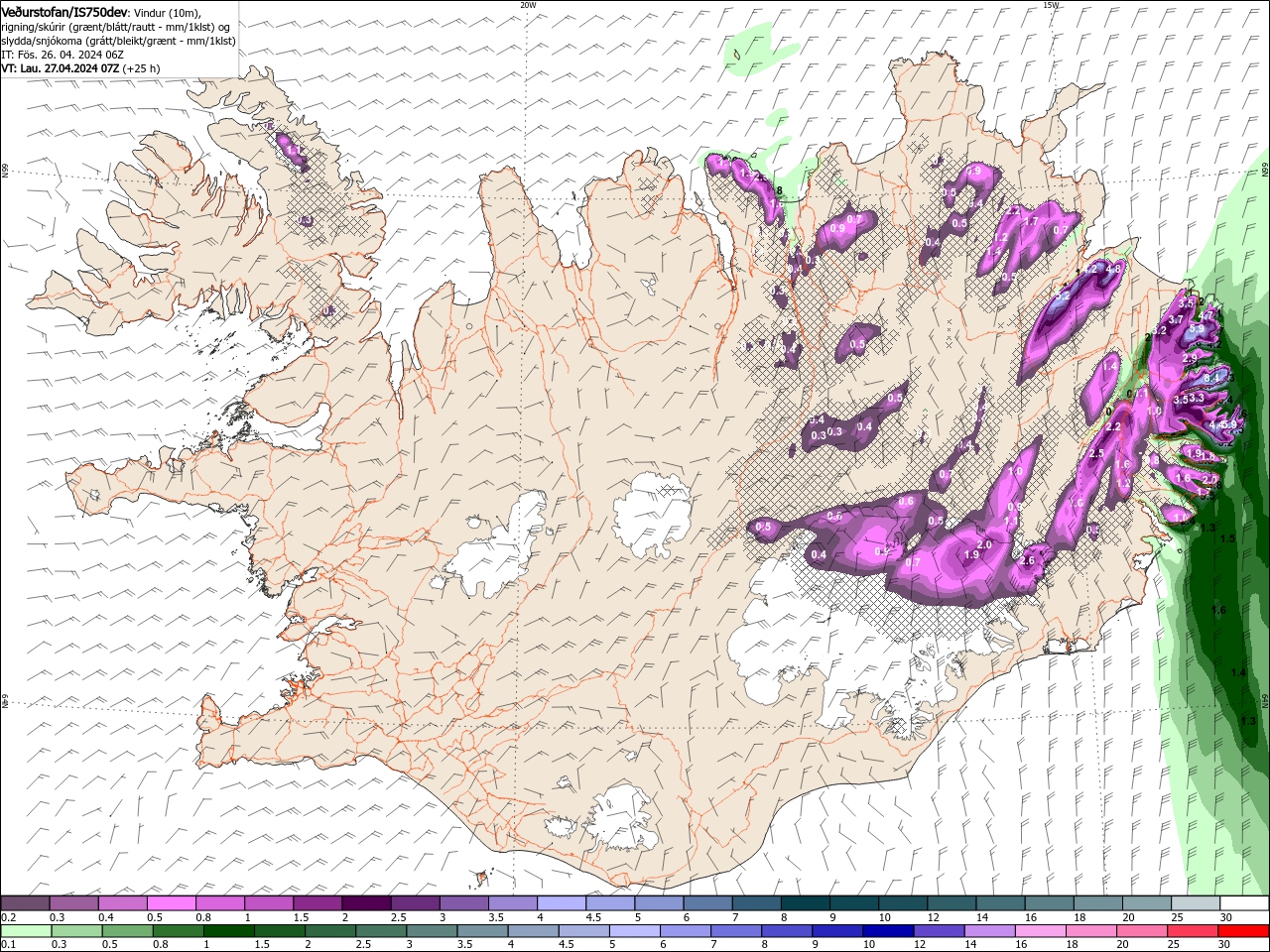Screen dimensions: 1270x952
Task: Pick the upper-row snow swatch starting at 0.2
Action: (25, 903)
